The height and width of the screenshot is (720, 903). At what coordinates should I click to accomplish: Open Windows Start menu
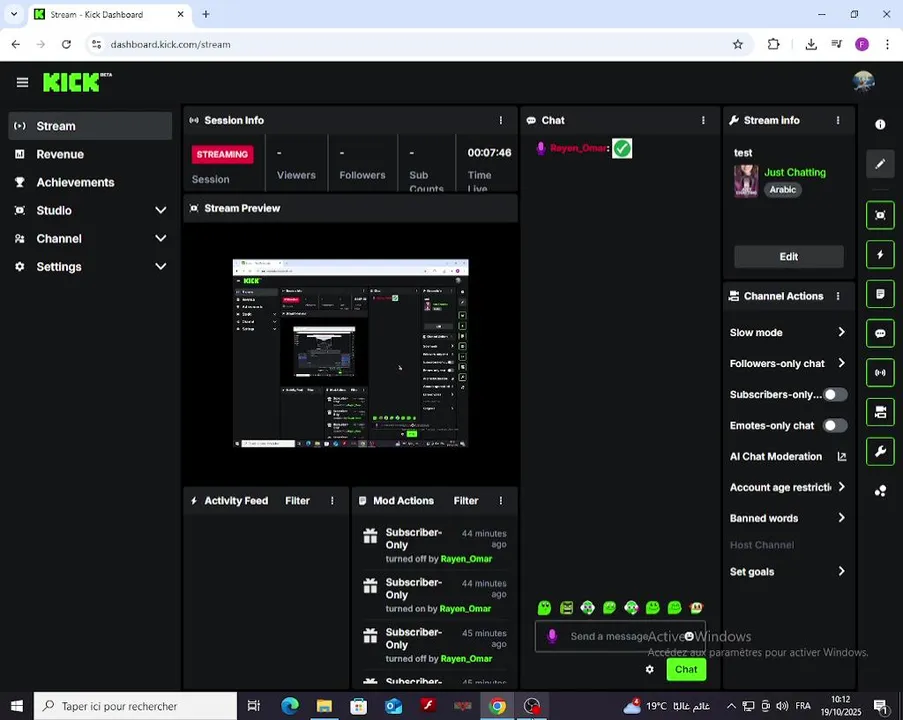pos(17,706)
